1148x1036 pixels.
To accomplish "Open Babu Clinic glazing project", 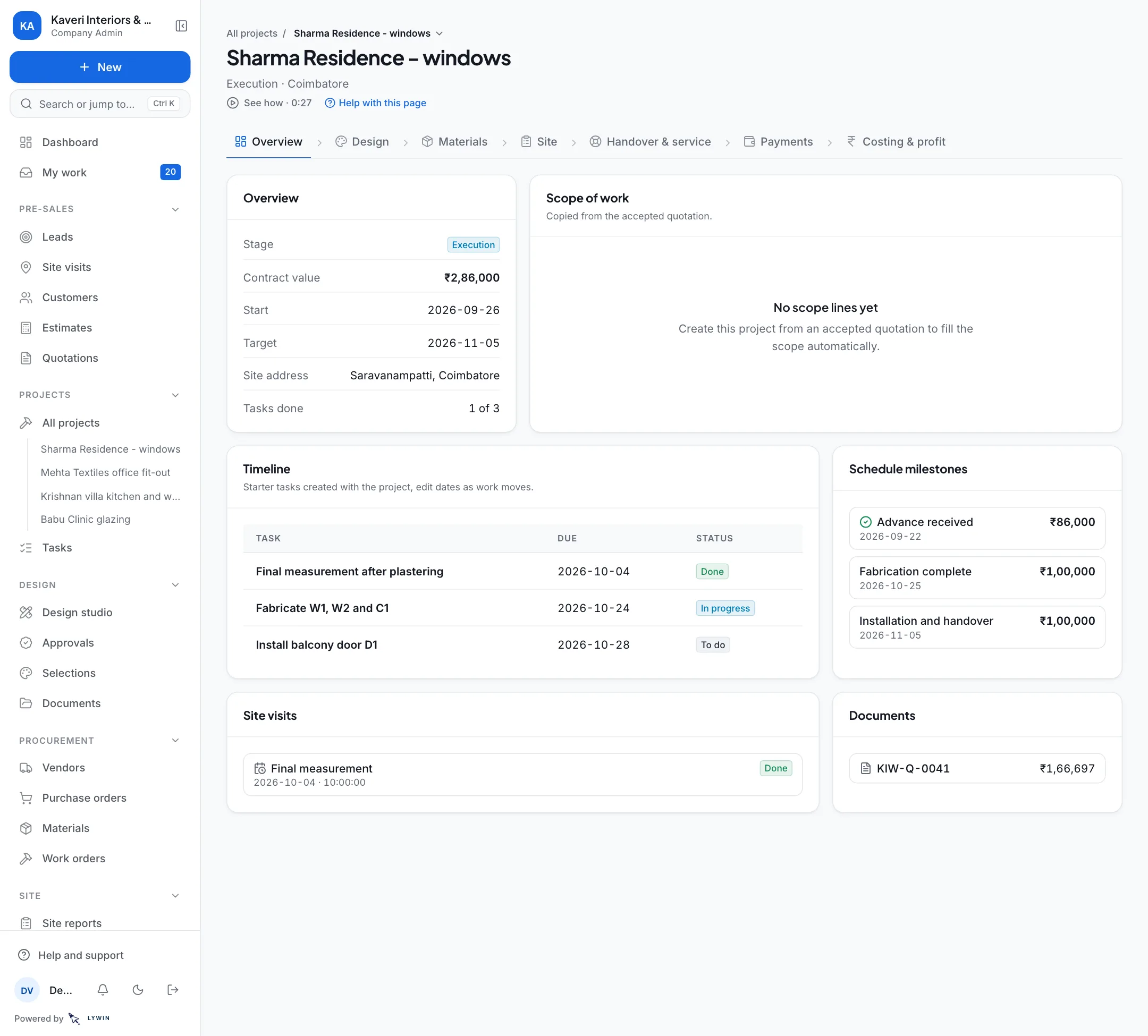I will click(x=86, y=519).
